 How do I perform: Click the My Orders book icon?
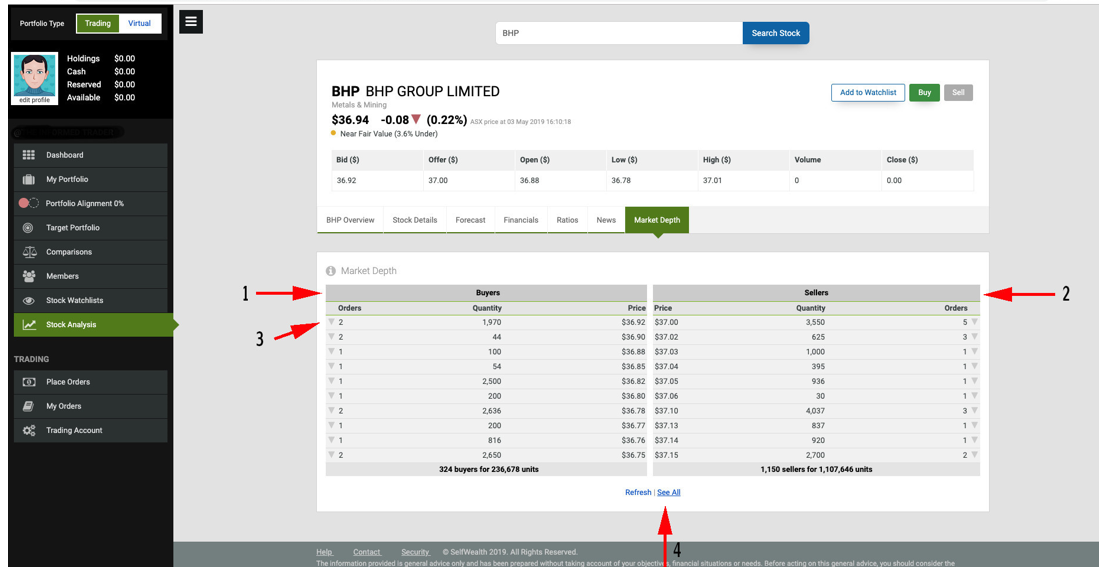pyautogui.click(x=29, y=406)
